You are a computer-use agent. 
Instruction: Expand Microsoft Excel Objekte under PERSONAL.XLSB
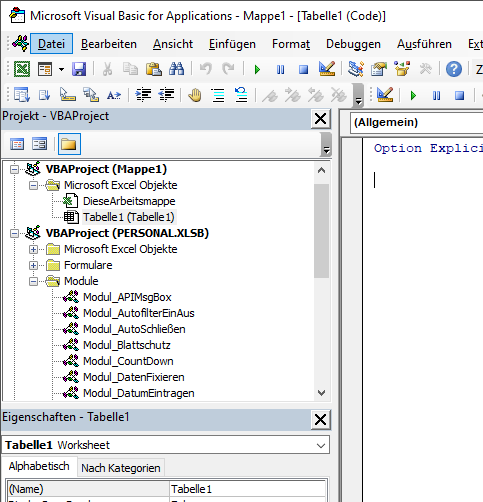pos(33,249)
